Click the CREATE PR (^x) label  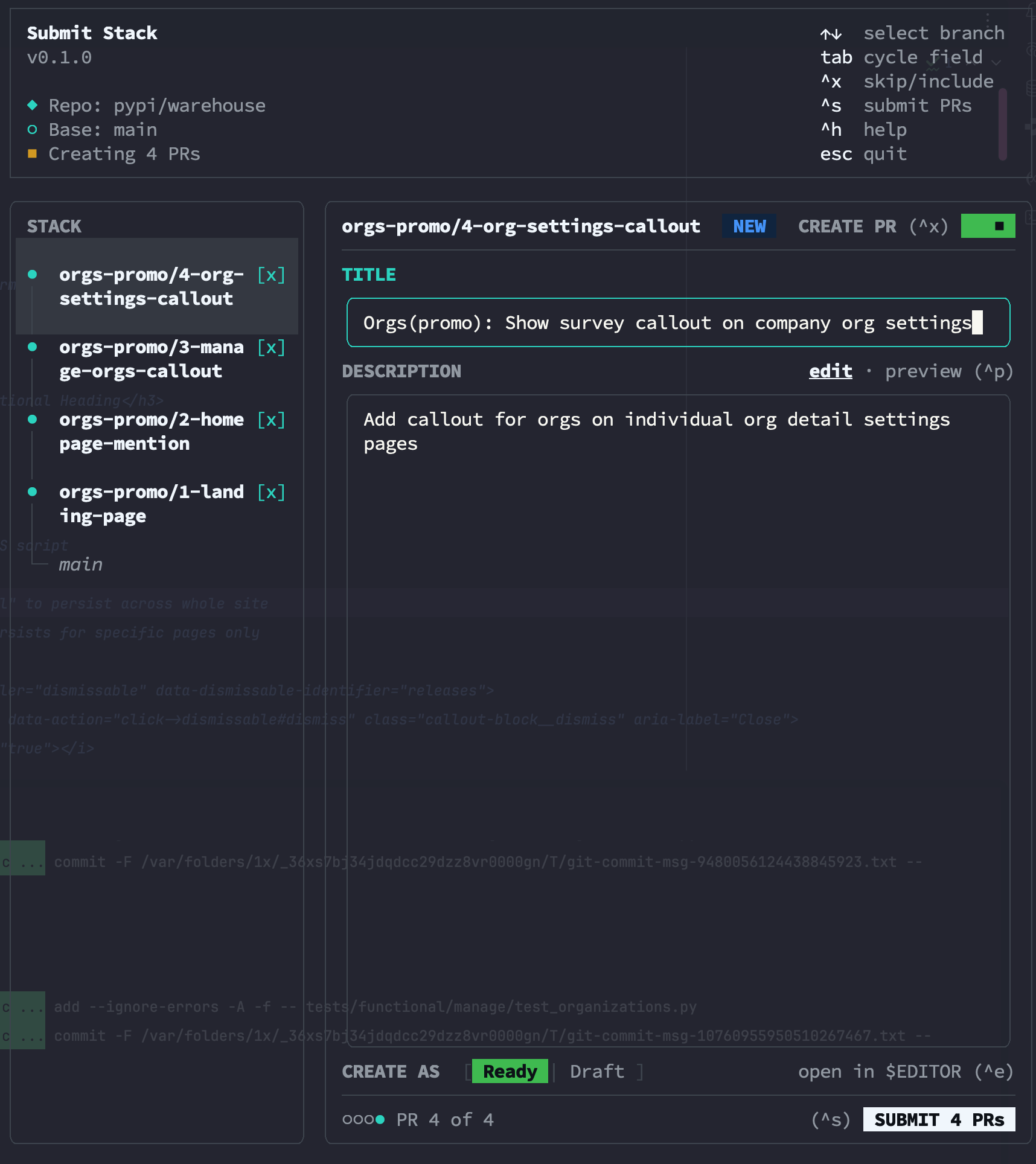click(x=873, y=226)
